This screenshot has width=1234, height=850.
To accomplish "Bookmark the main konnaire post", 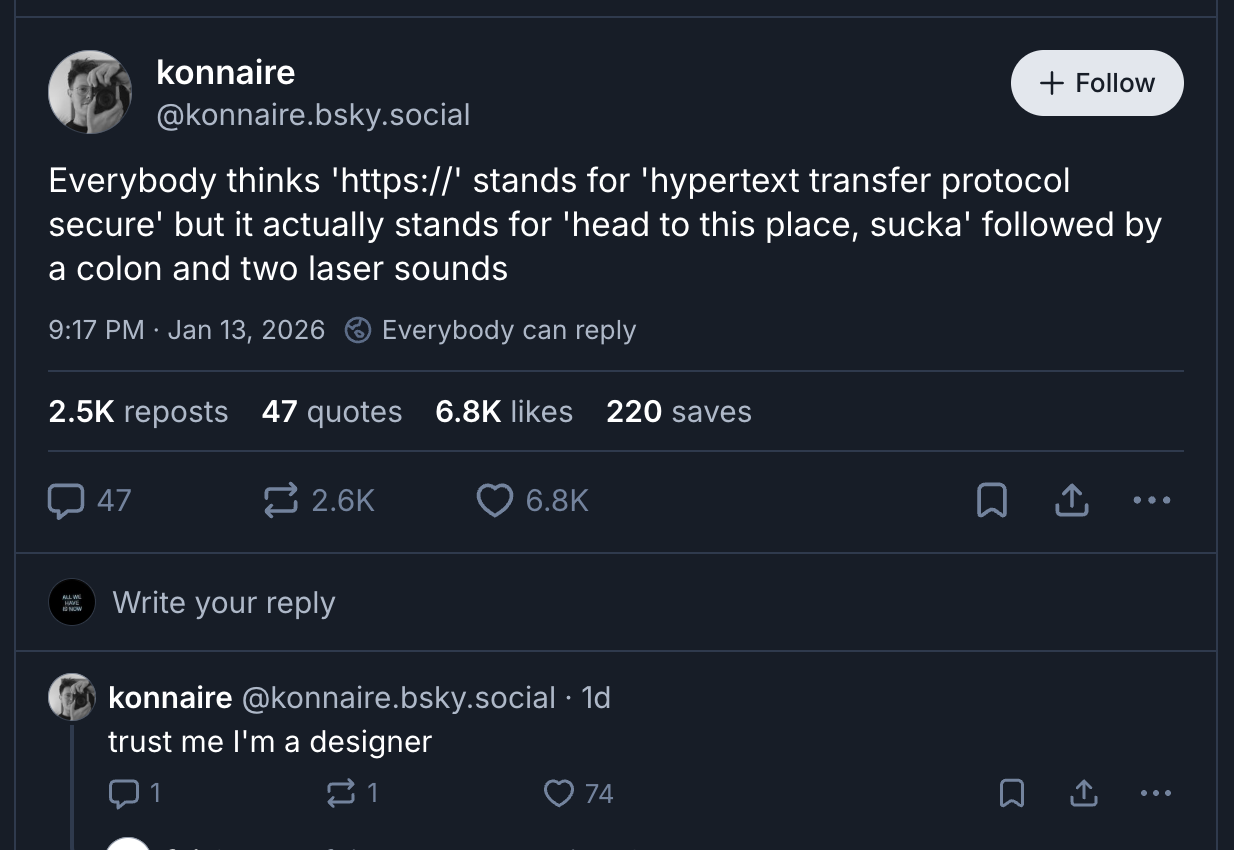I will point(991,500).
